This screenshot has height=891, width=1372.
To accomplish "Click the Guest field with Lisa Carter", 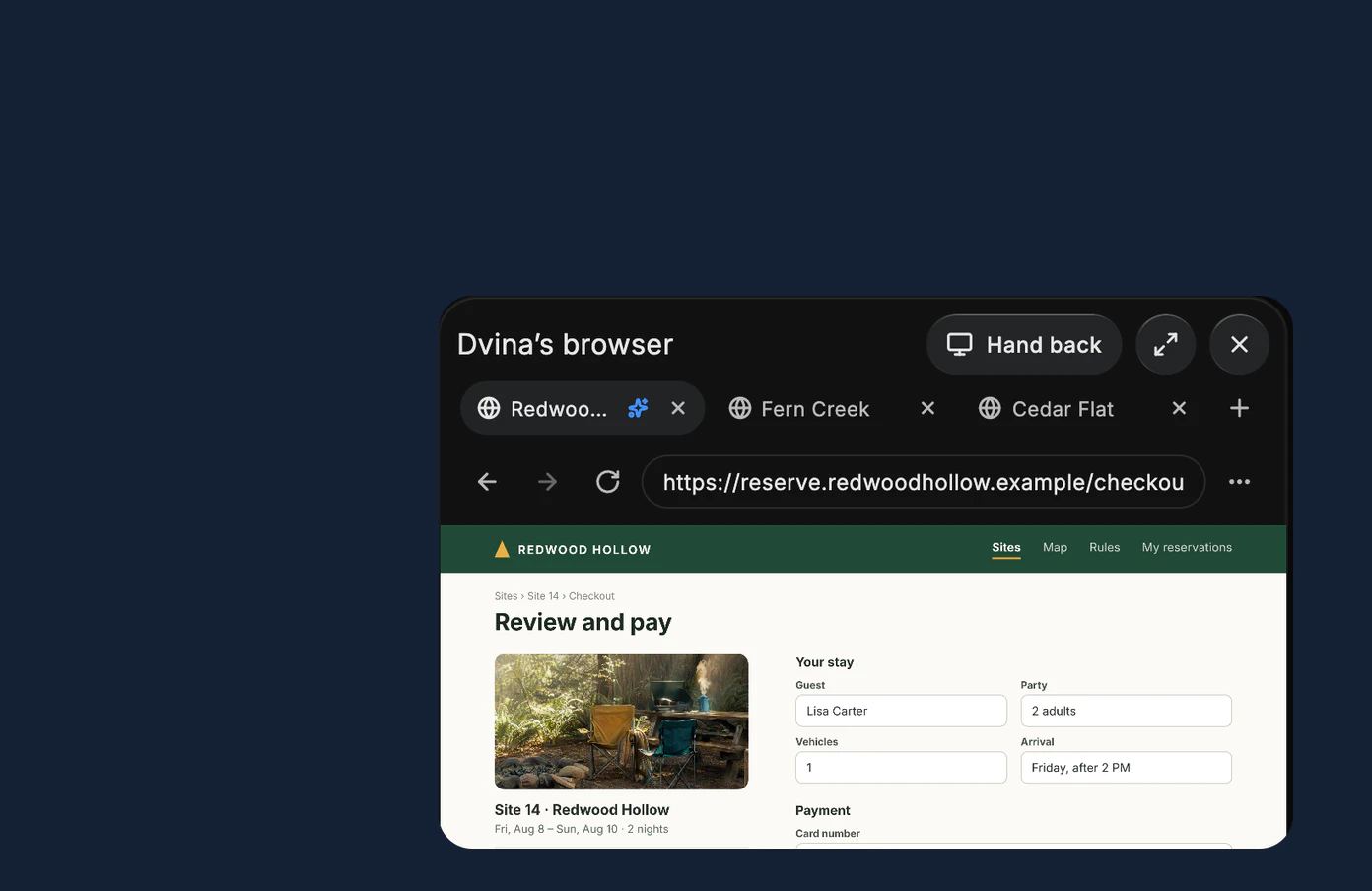I will pos(901,711).
